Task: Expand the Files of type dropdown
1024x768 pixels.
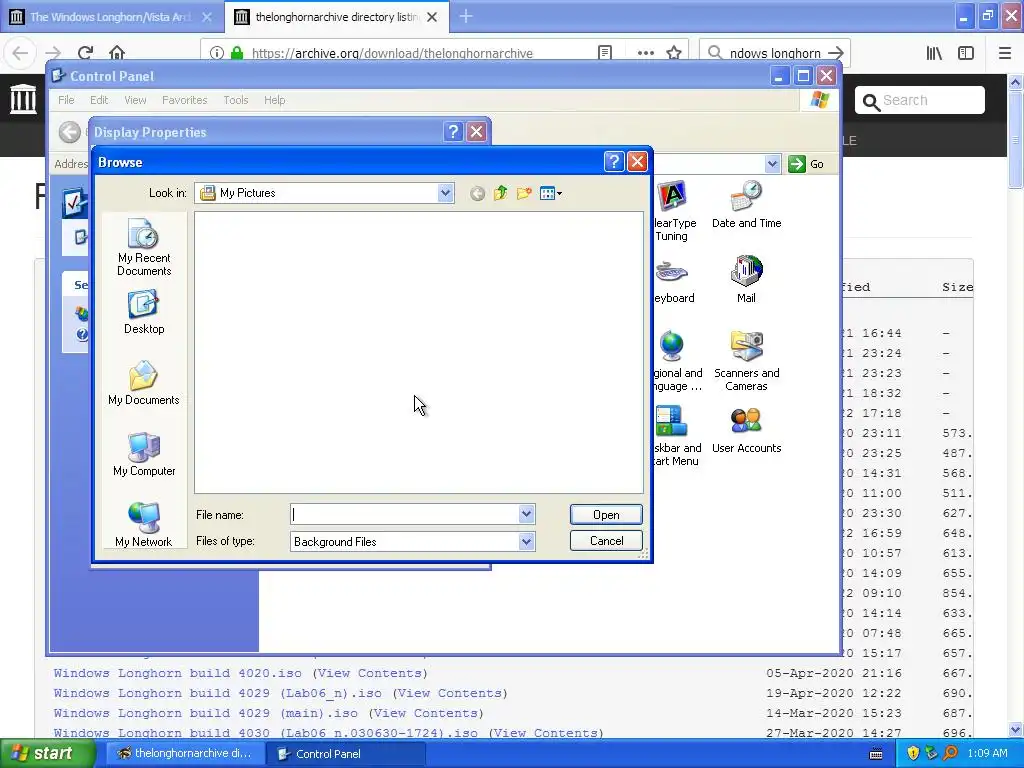Action: [x=526, y=541]
